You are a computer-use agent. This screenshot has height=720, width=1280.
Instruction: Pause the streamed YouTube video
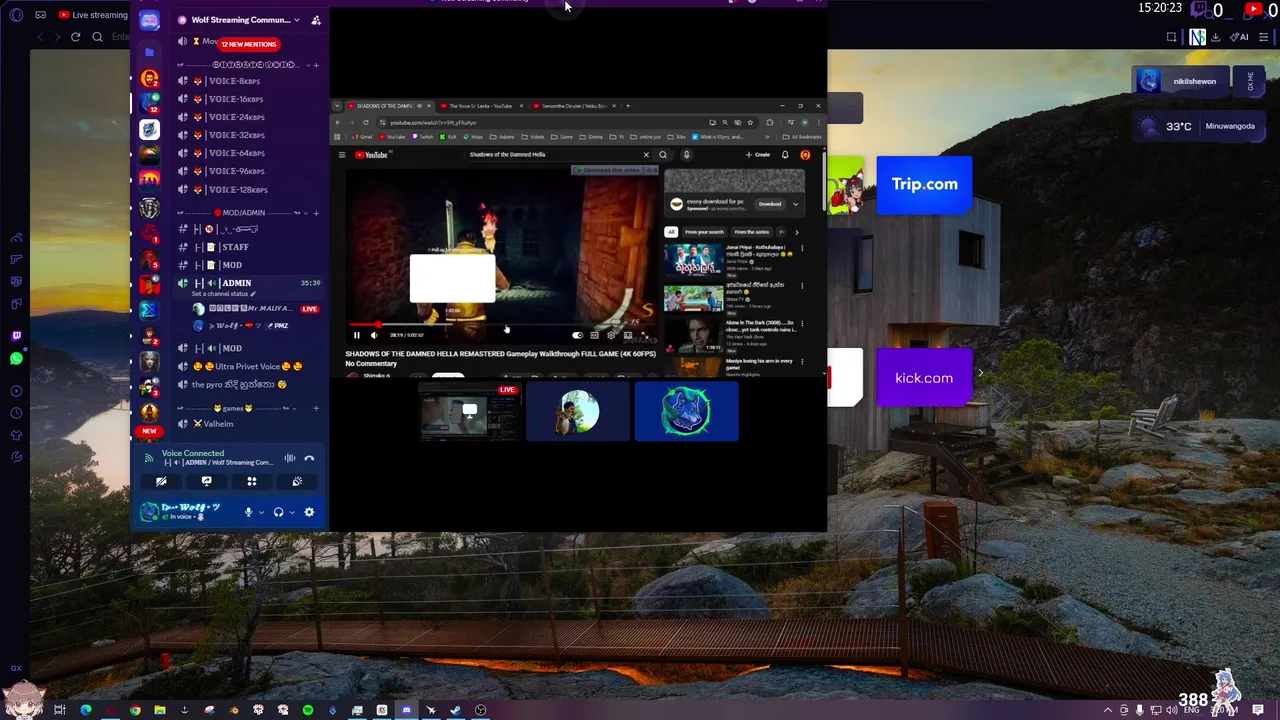click(x=356, y=335)
